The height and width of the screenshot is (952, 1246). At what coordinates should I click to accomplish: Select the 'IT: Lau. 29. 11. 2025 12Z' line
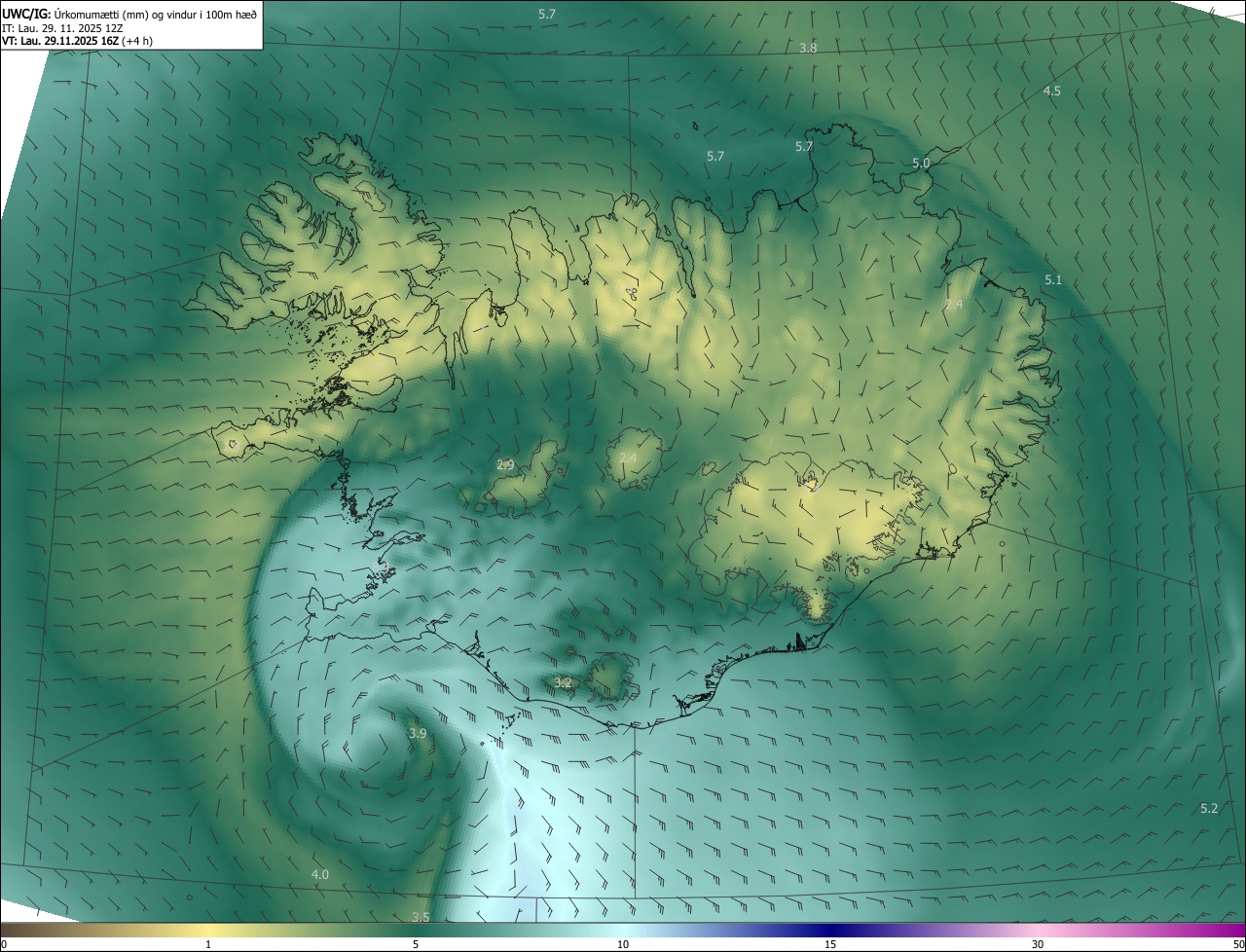62,27
